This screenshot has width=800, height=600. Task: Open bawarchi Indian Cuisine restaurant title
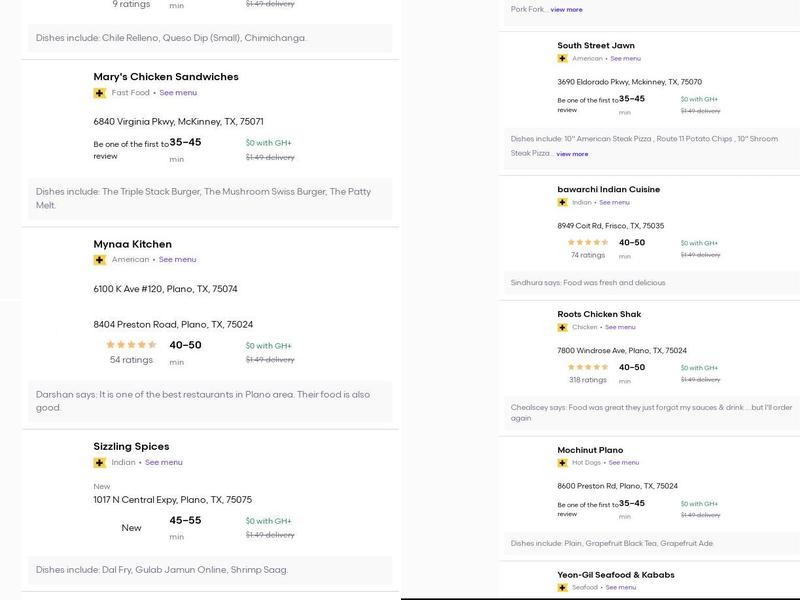(608, 189)
